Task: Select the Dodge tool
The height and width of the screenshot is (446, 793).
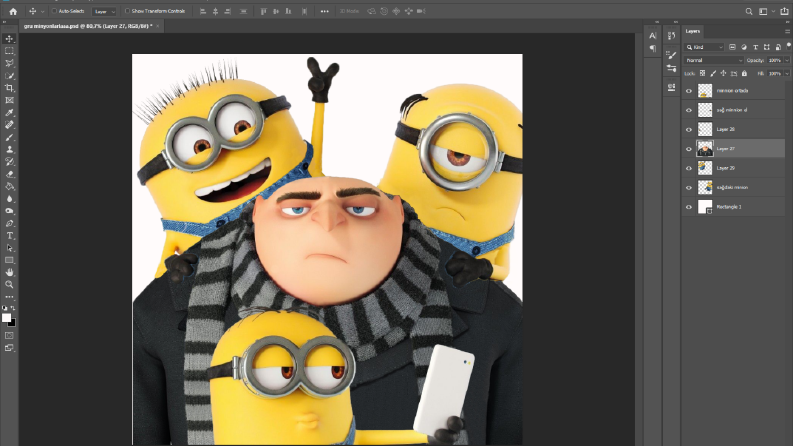Action: (9, 211)
